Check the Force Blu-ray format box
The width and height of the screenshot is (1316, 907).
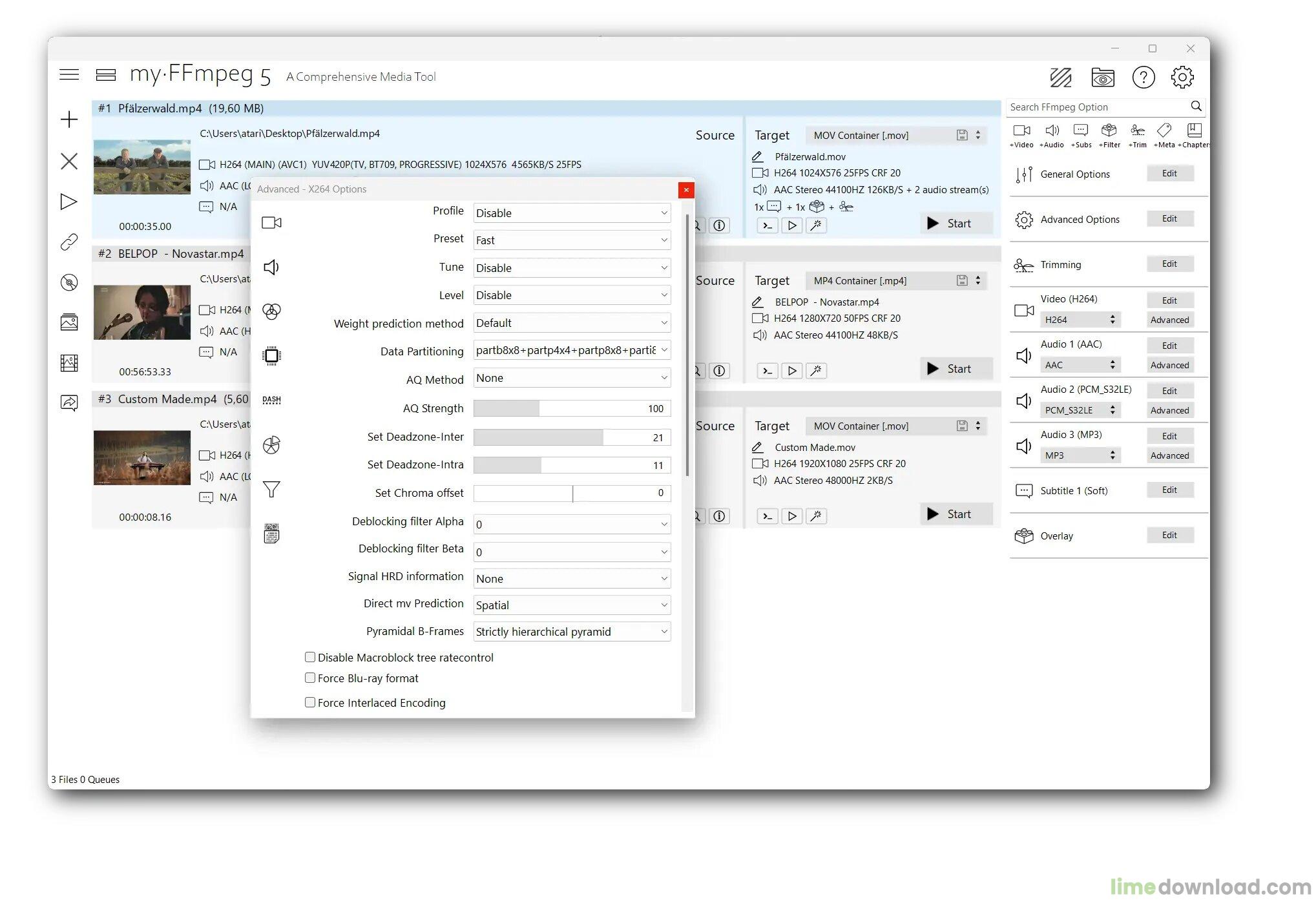tap(310, 678)
